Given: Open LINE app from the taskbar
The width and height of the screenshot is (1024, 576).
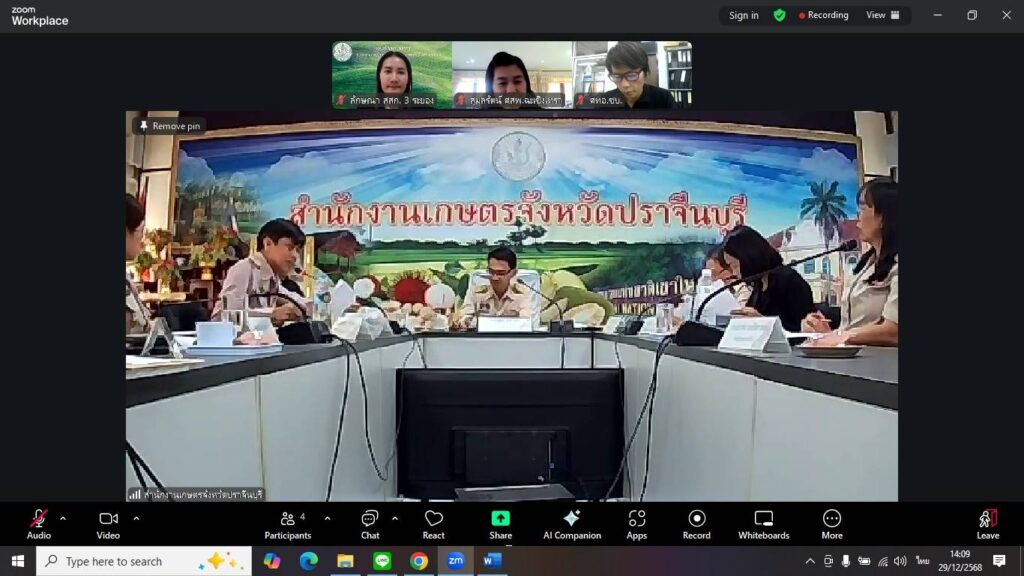Looking at the screenshot, I should pos(381,561).
